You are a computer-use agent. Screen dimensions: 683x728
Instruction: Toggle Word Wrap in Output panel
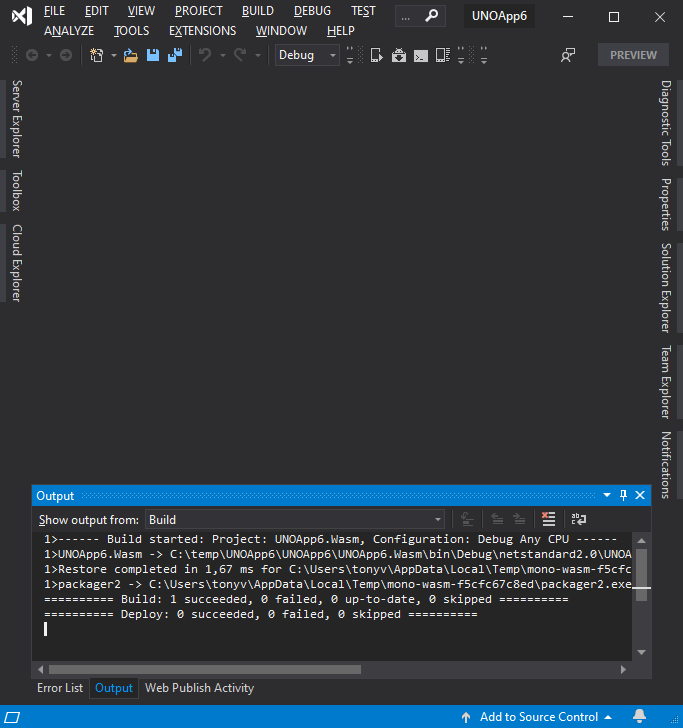[x=579, y=520]
